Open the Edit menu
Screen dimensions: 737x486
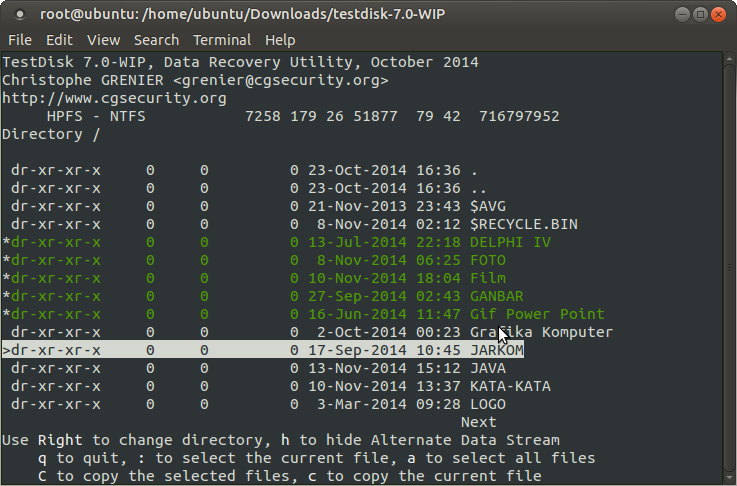(59, 40)
